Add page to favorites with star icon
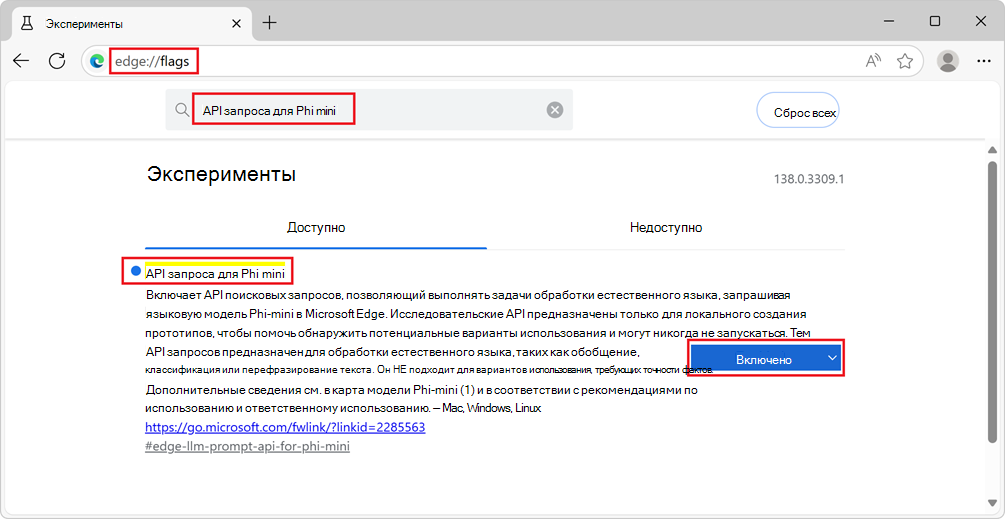 904,61
